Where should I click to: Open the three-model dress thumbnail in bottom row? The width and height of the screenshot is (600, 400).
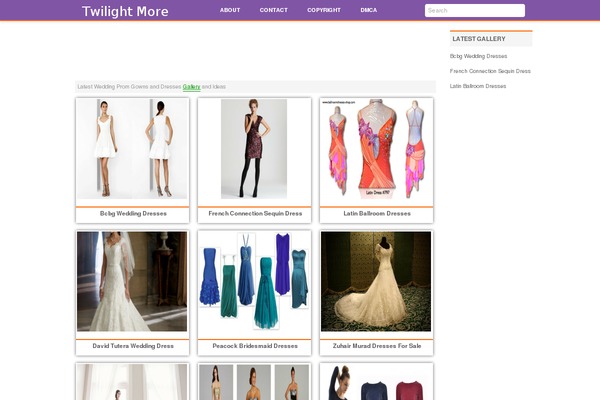[254, 382]
